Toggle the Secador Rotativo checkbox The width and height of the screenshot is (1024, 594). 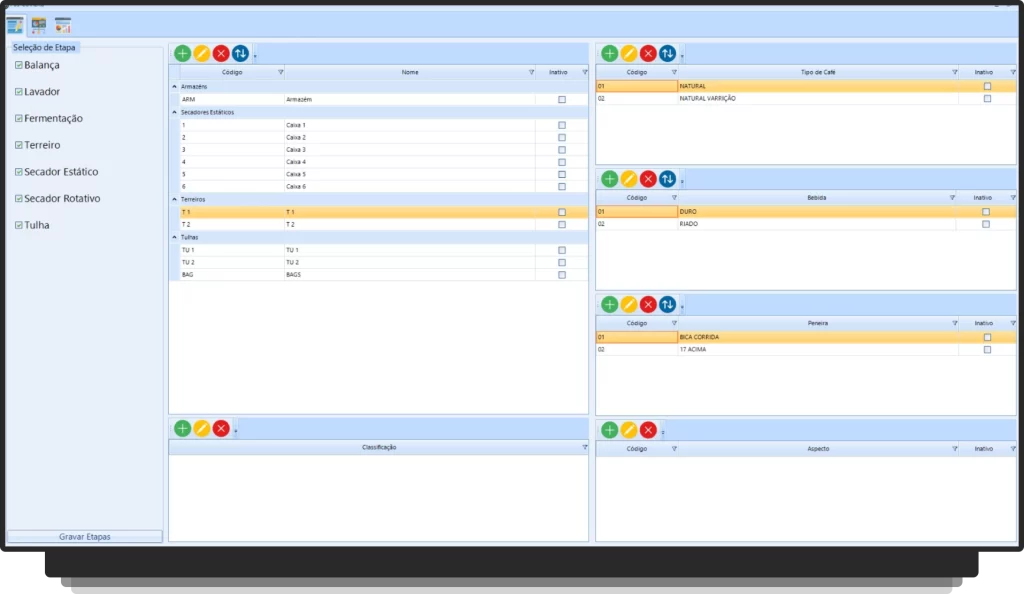coord(19,199)
